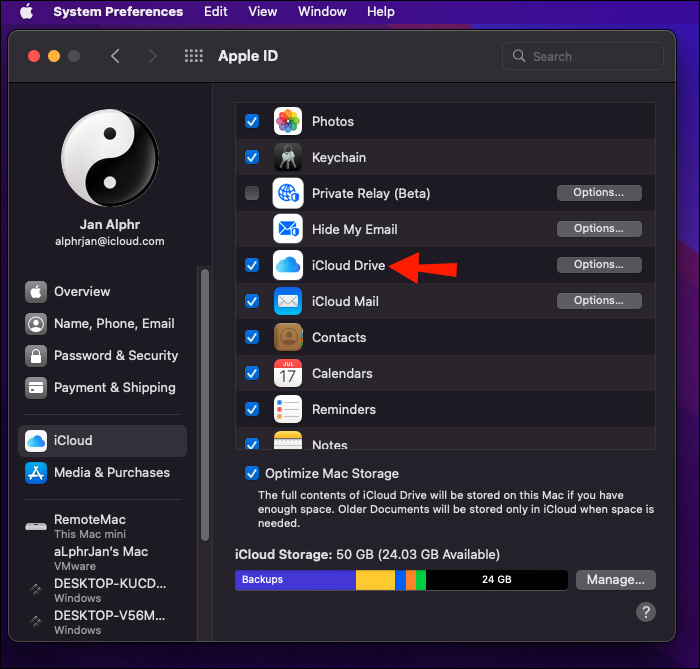Click the Manage storage button
The width and height of the screenshot is (700, 669).
[x=616, y=579]
